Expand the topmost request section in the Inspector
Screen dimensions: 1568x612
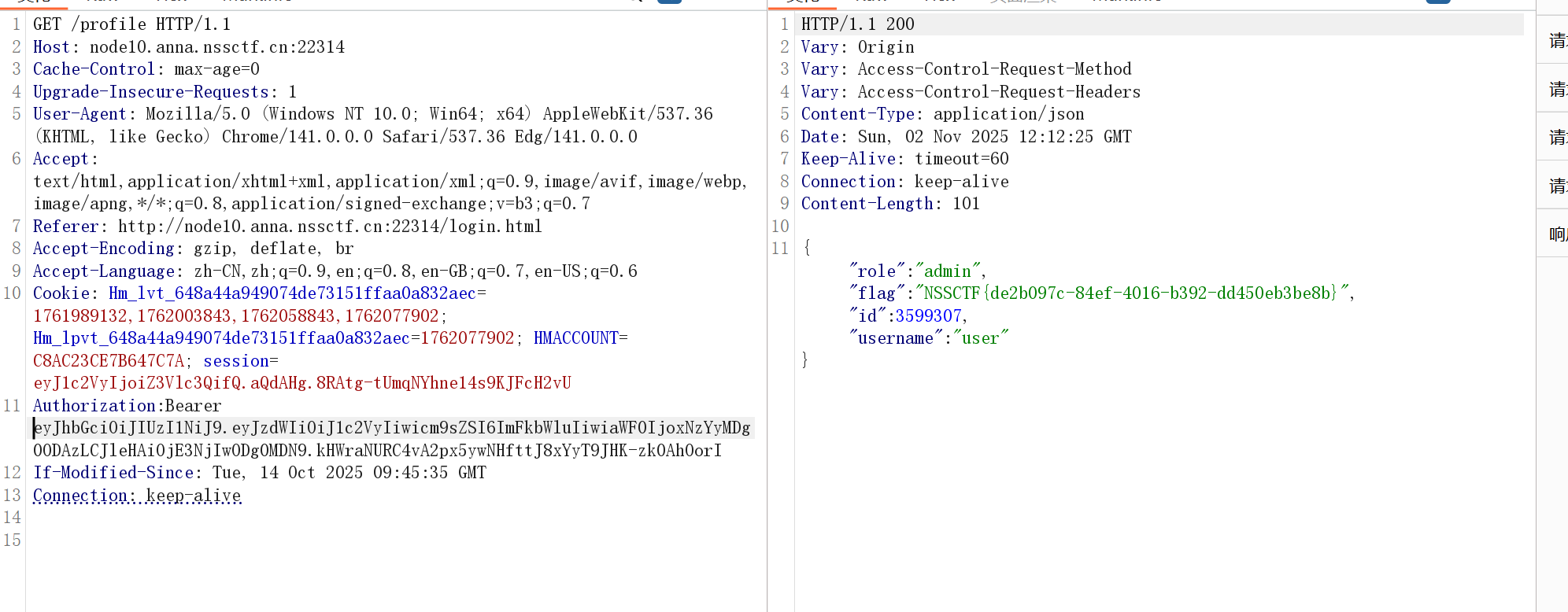point(1557,41)
